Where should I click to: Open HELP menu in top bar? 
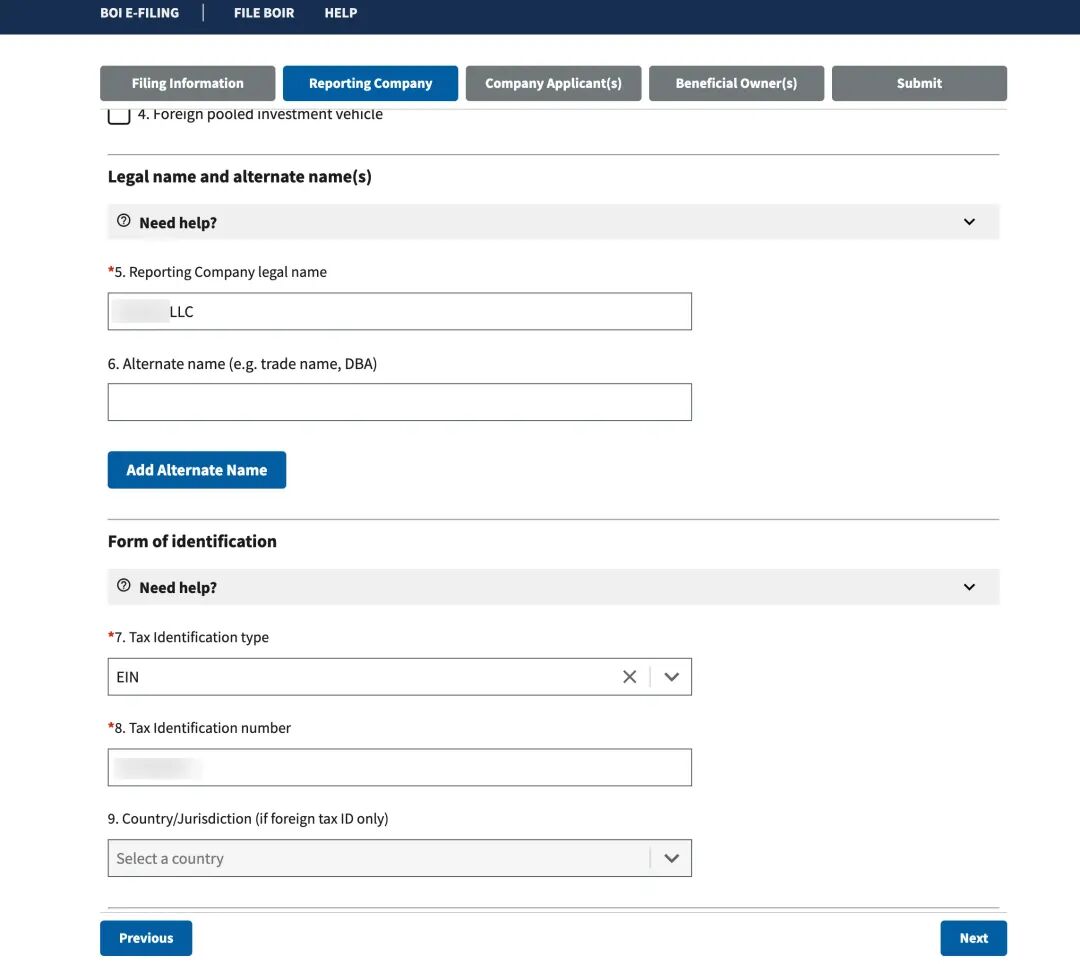coord(341,13)
